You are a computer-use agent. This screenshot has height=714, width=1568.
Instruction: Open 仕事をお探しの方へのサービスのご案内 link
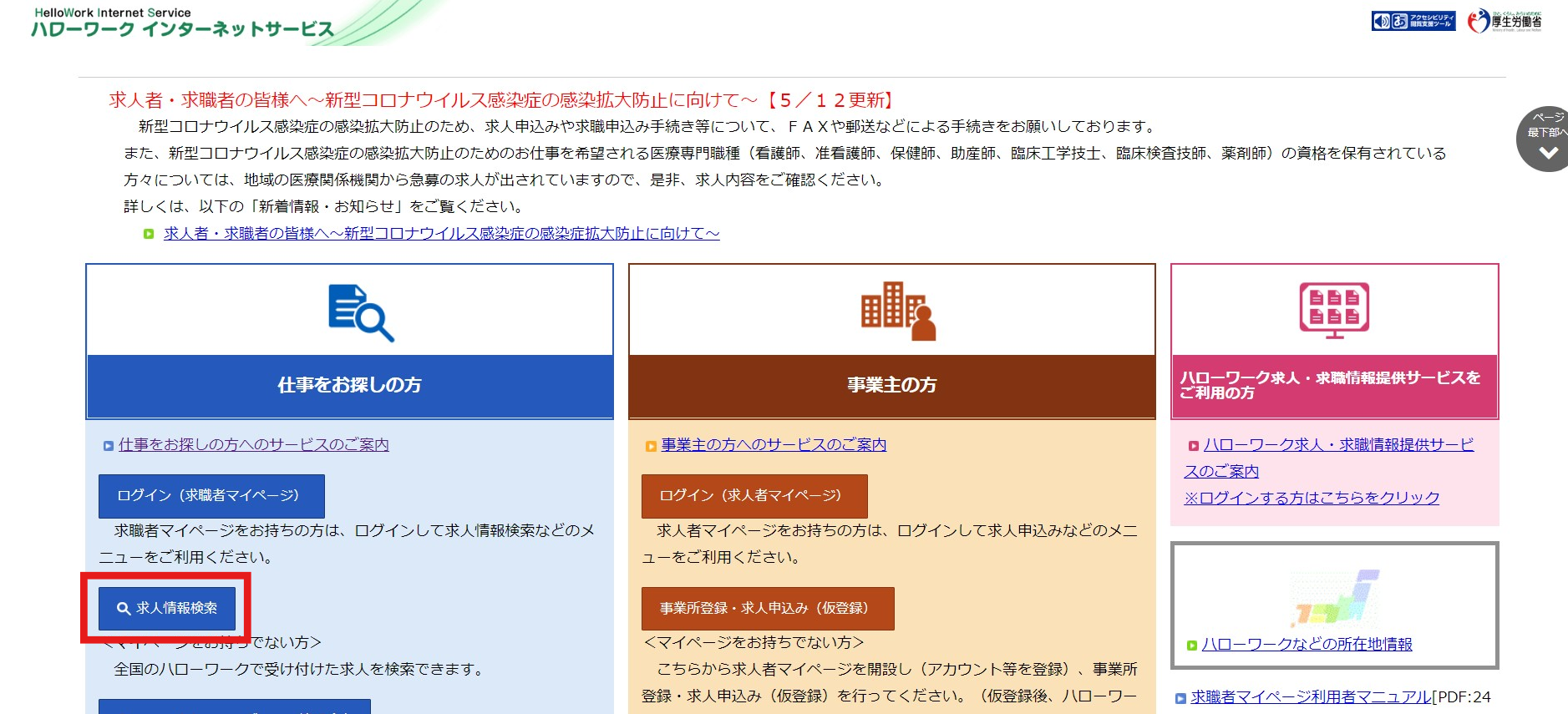tap(253, 445)
